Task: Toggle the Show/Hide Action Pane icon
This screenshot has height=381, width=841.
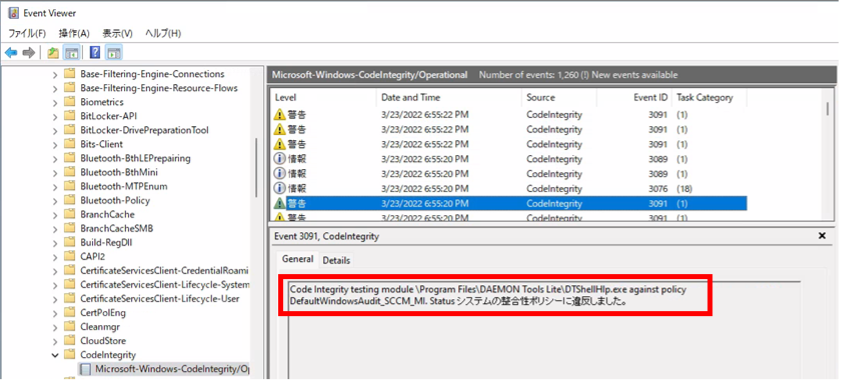Action: (x=113, y=53)
